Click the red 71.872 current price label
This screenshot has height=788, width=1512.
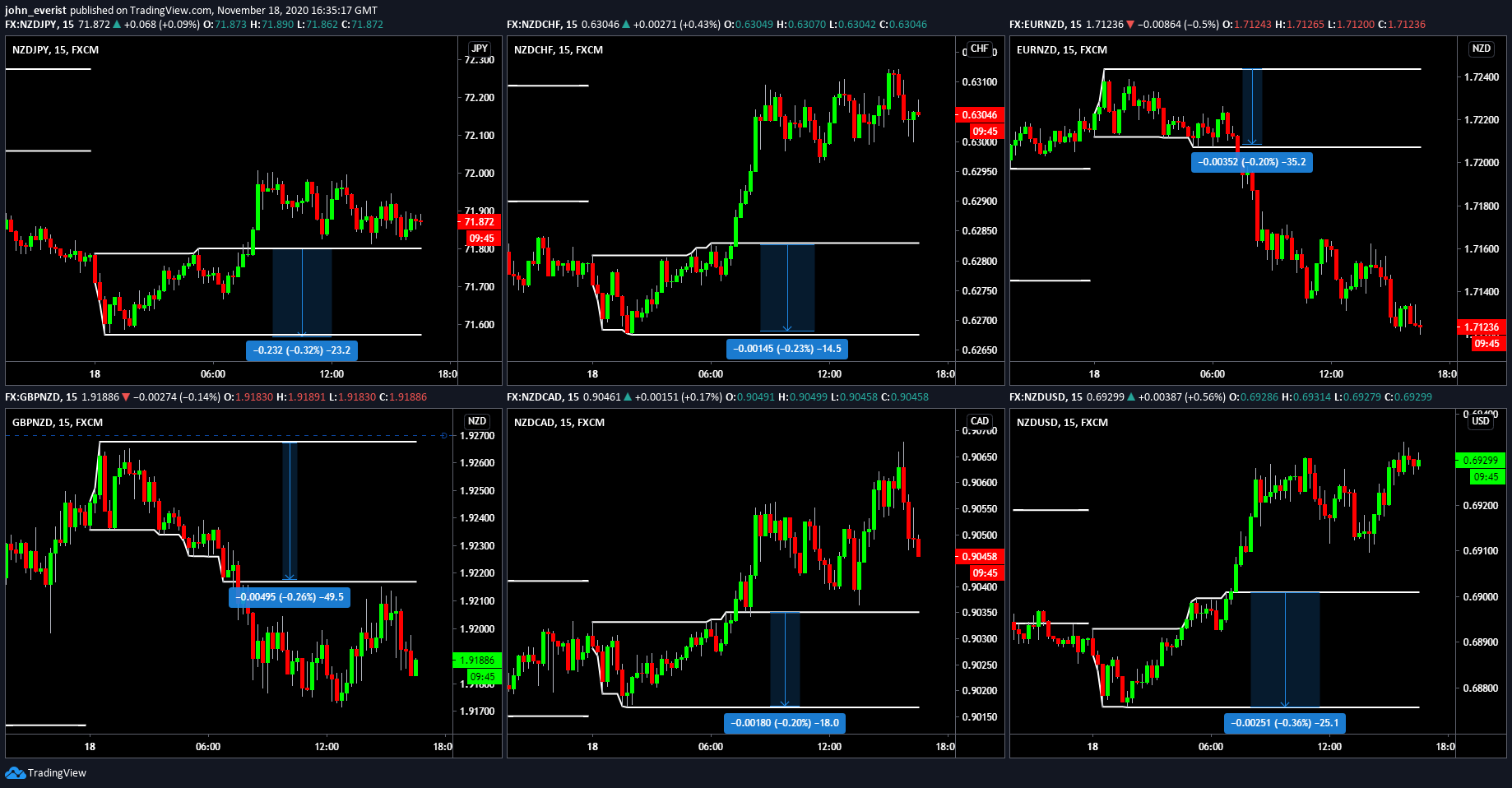pyautogui.click(x=479, y=222)
